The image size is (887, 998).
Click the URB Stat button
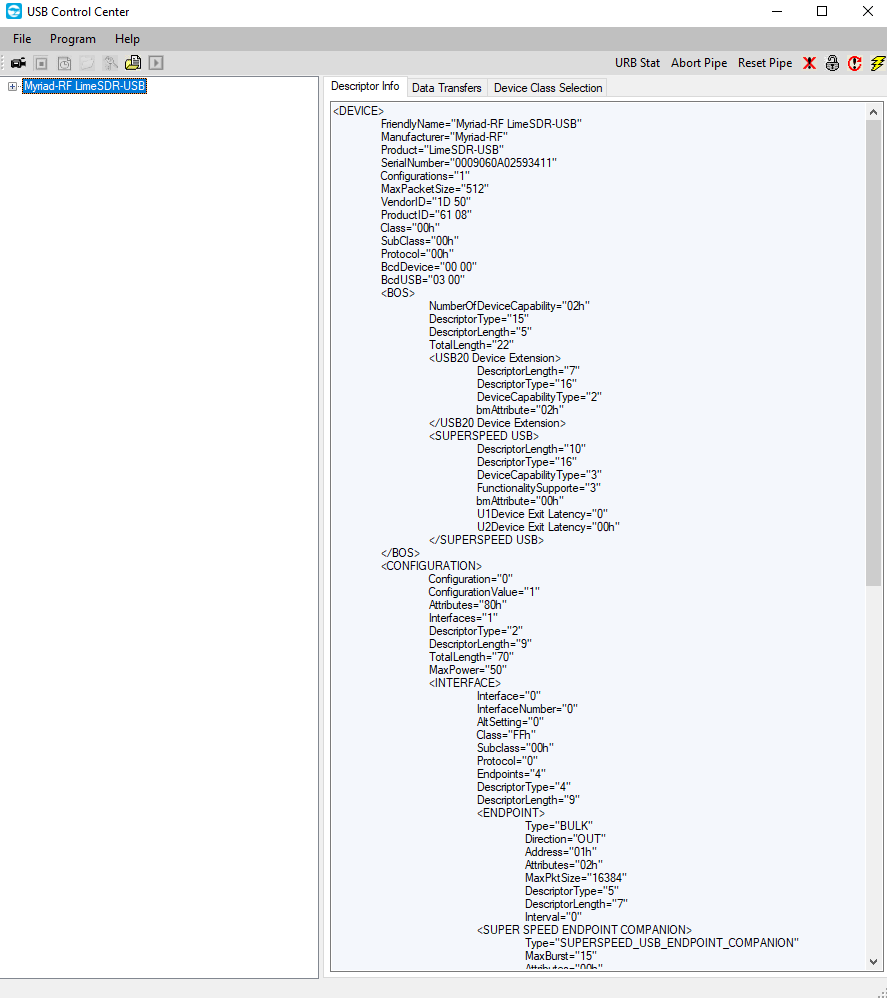(x=637, y=63)
